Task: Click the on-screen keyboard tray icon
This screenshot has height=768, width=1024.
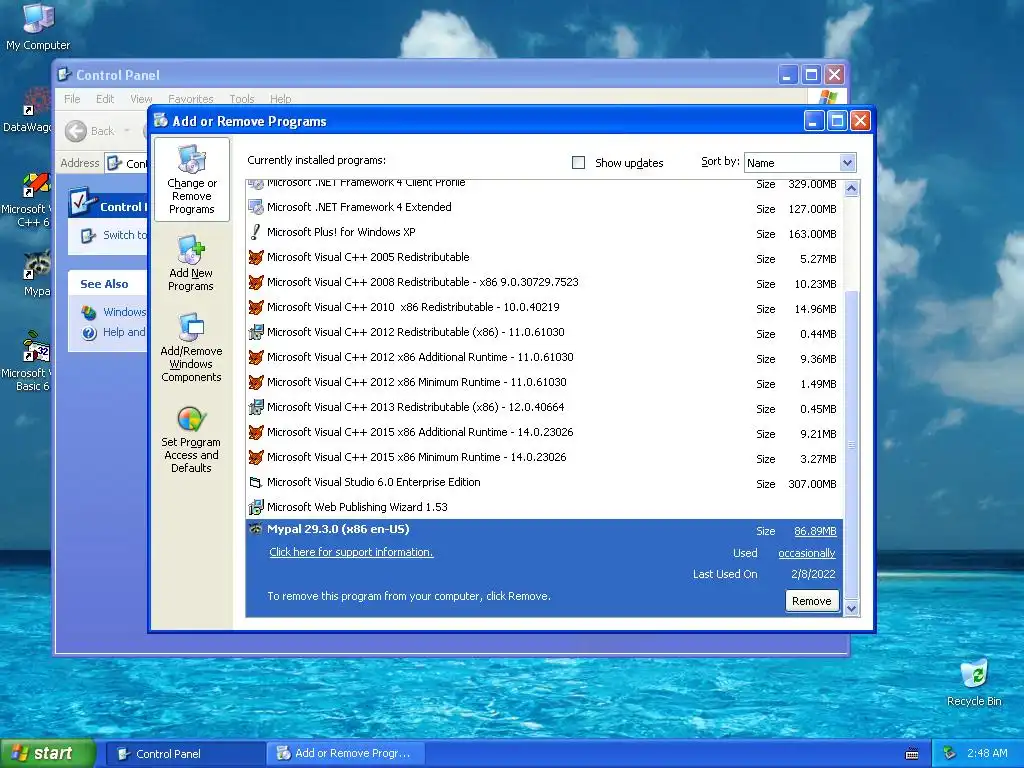Action: (912, 754)
